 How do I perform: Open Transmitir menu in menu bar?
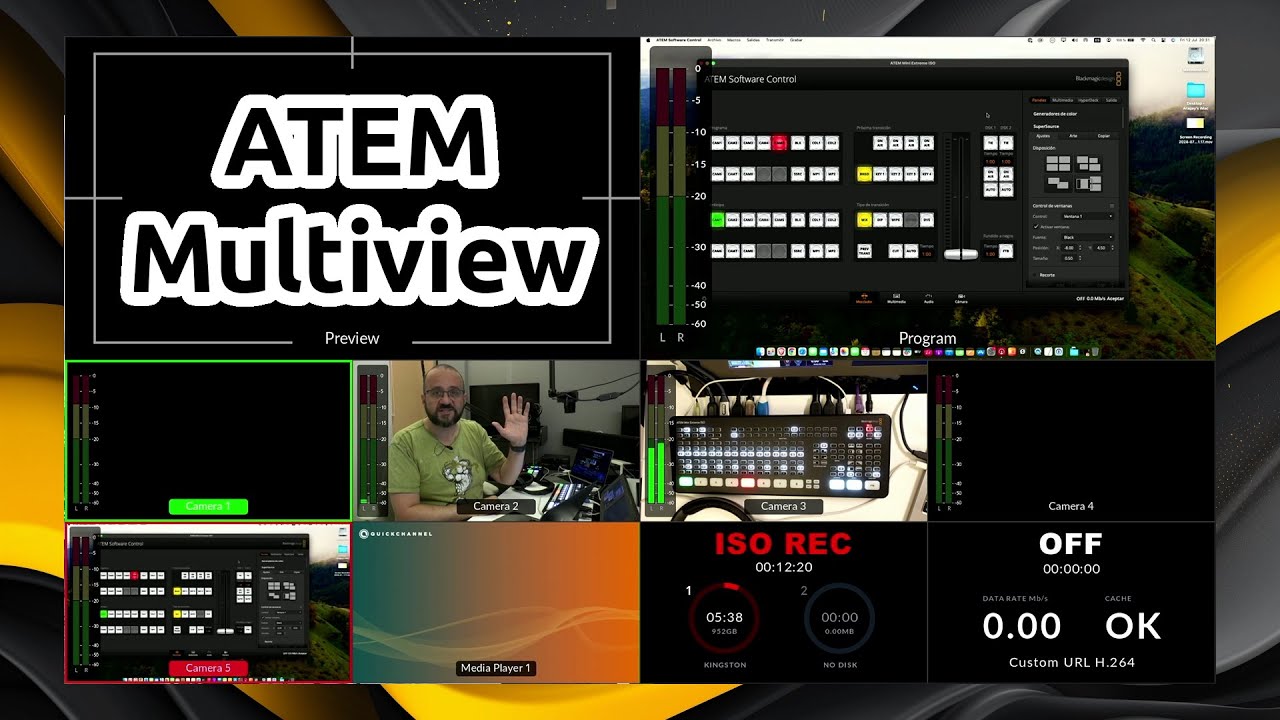pyautogui.click(x=775, y=40)
